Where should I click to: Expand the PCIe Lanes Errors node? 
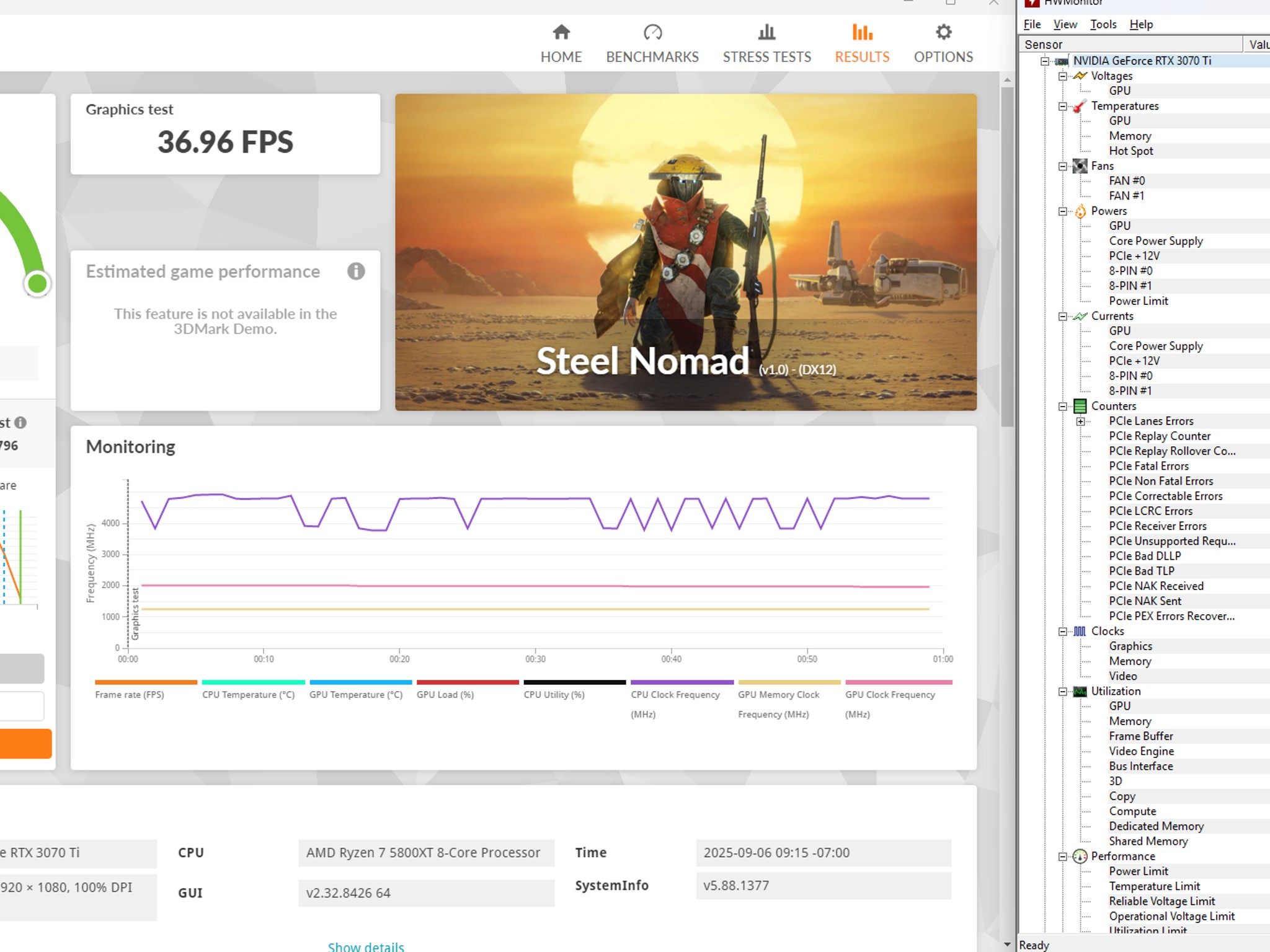click(x=1081, y=421)
